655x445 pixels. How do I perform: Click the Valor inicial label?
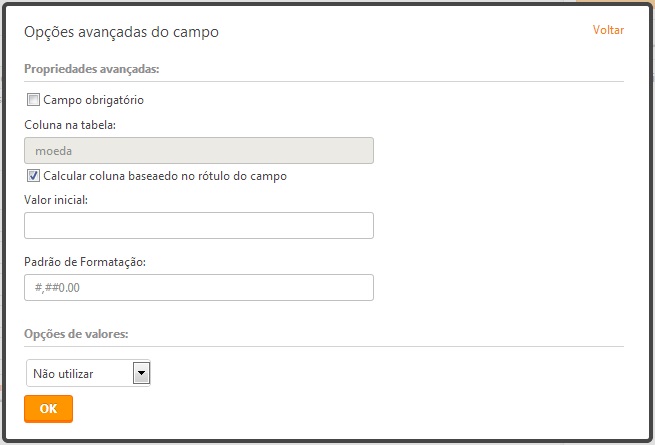click(x=56, y=200)
